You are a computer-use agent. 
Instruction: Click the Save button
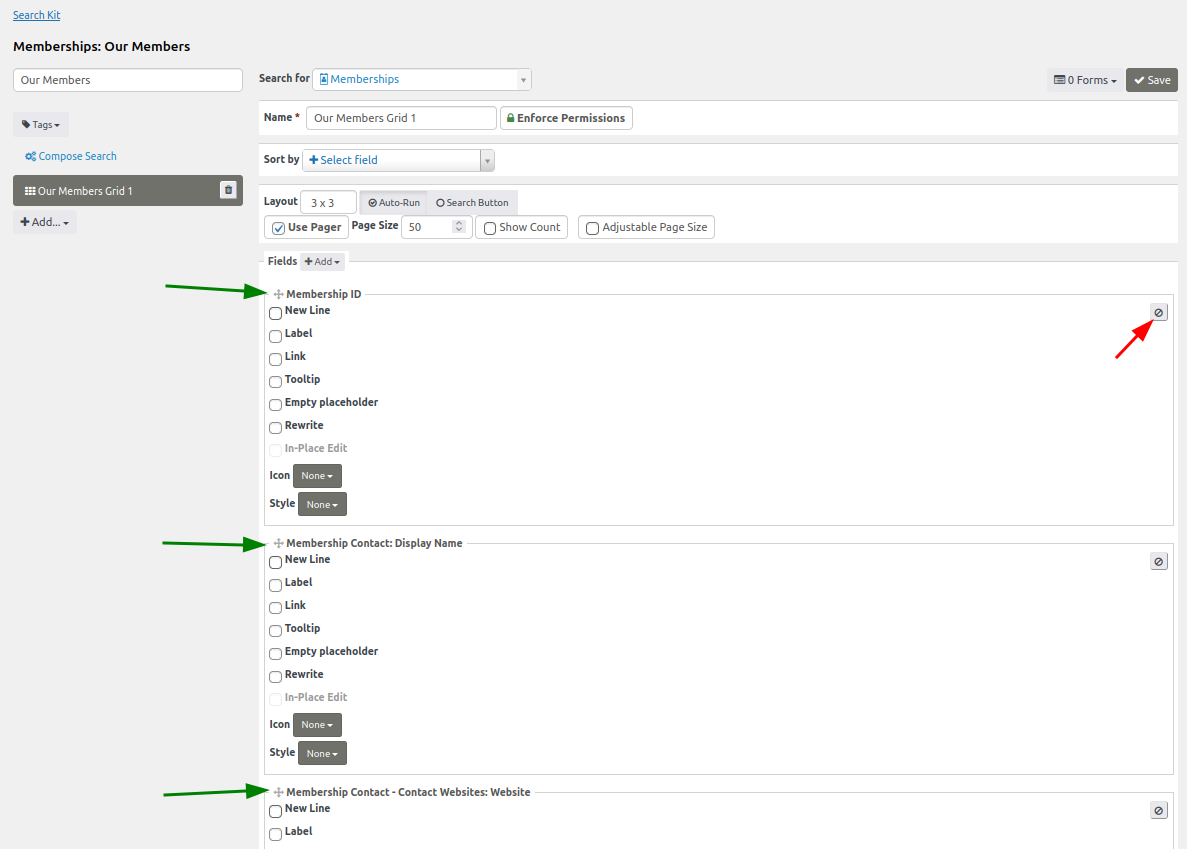[x=1152, y=80]
